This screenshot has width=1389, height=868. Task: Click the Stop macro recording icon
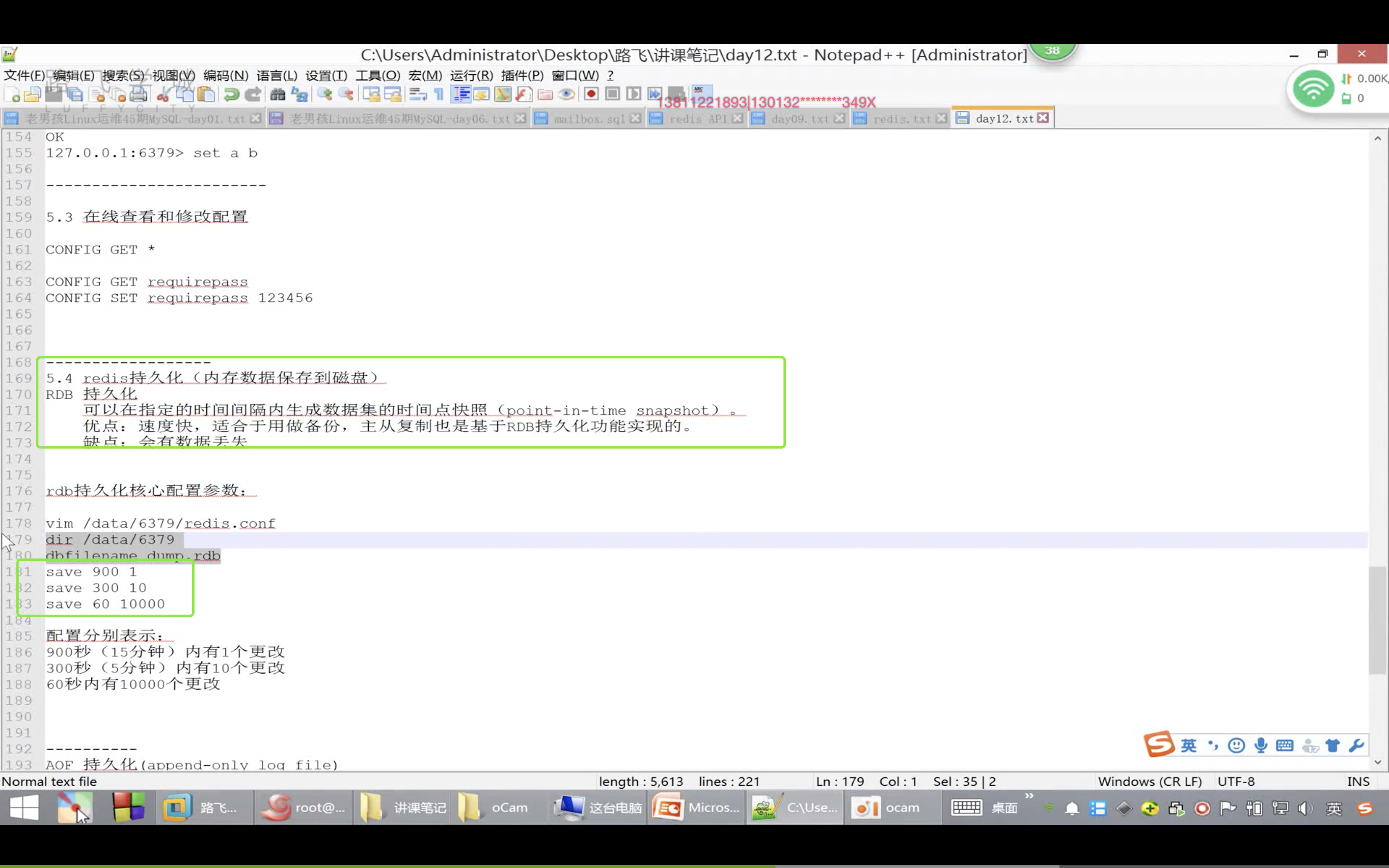pos(612,93)
